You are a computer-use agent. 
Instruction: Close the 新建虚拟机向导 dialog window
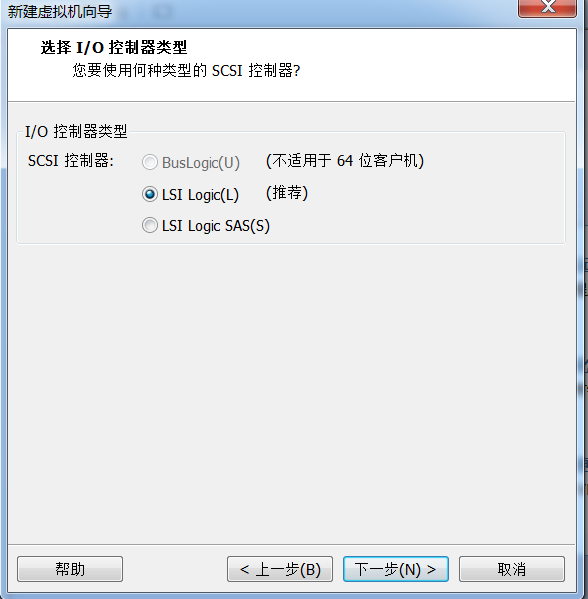coord(547,8)
